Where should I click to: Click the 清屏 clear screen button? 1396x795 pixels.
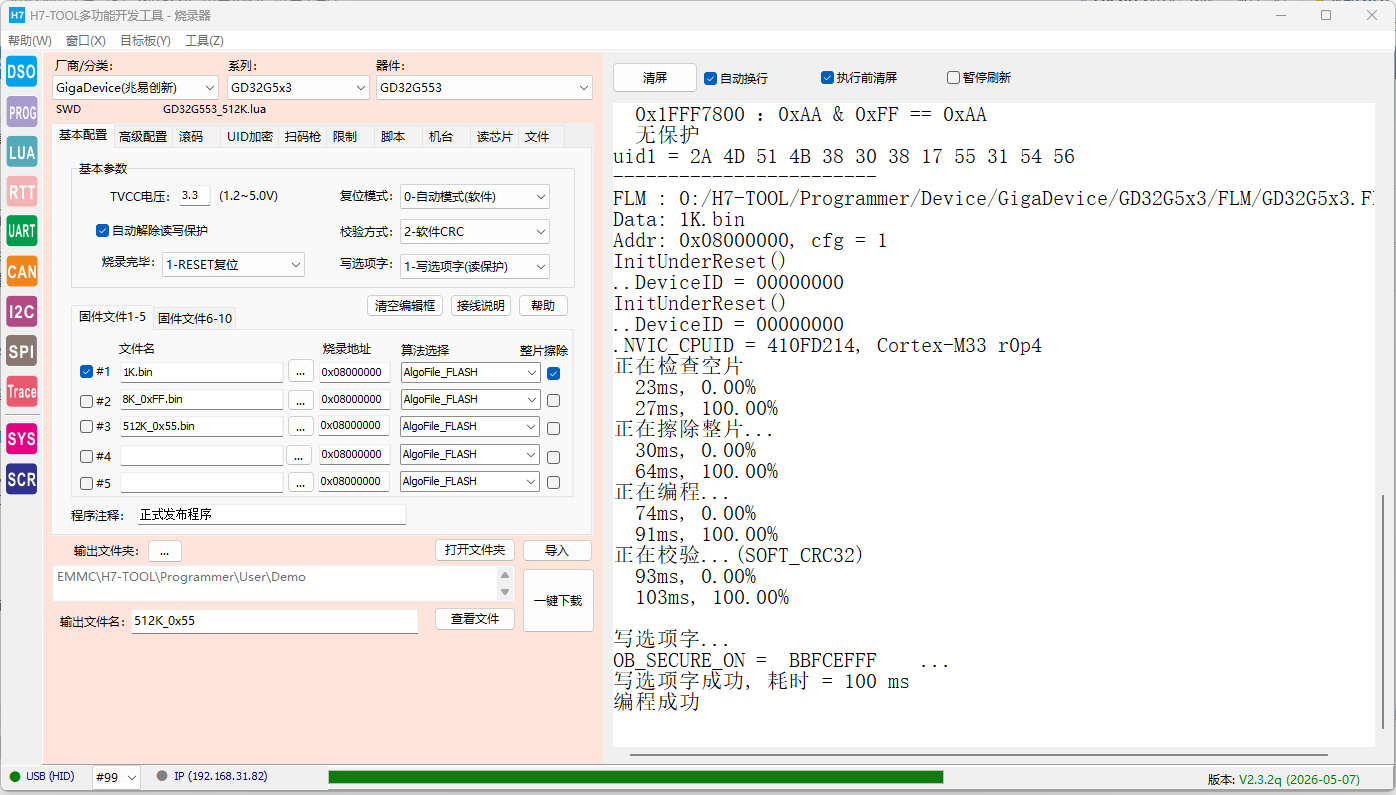point(655,77)
